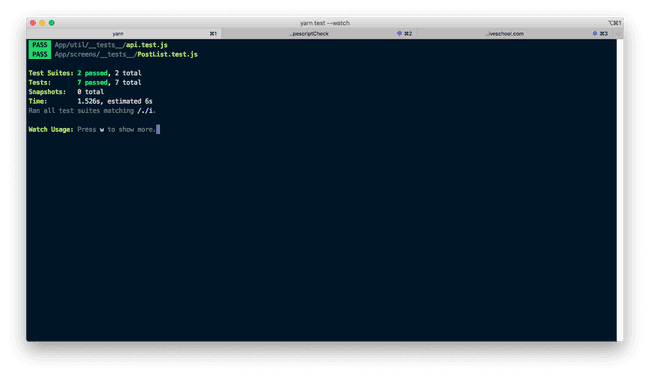Screen dimensions: 650x376
Task: Click the window title "yarn test --watch"
Action: click(325, 23)
